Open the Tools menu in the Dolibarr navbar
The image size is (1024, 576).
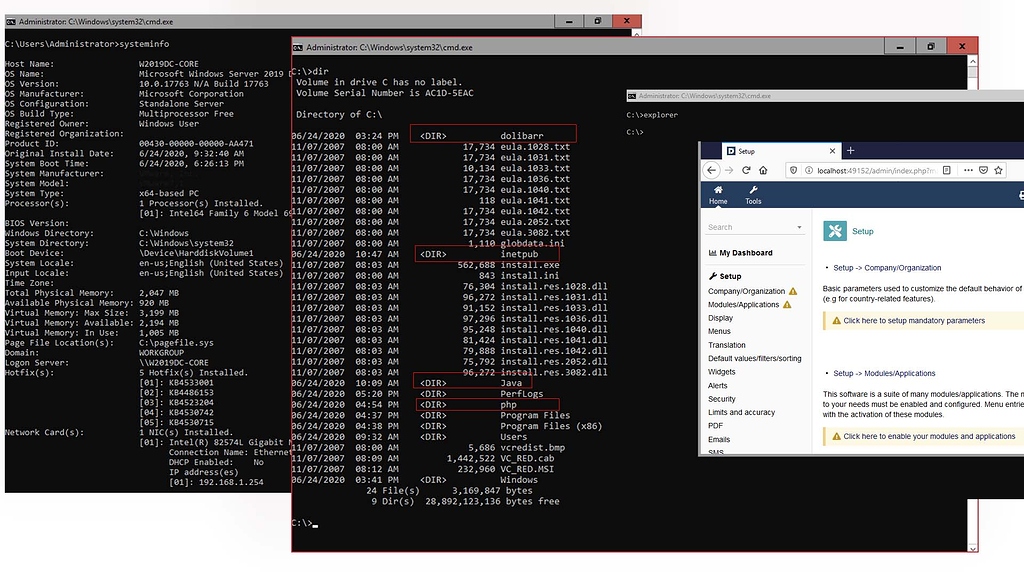click(754, 189)
